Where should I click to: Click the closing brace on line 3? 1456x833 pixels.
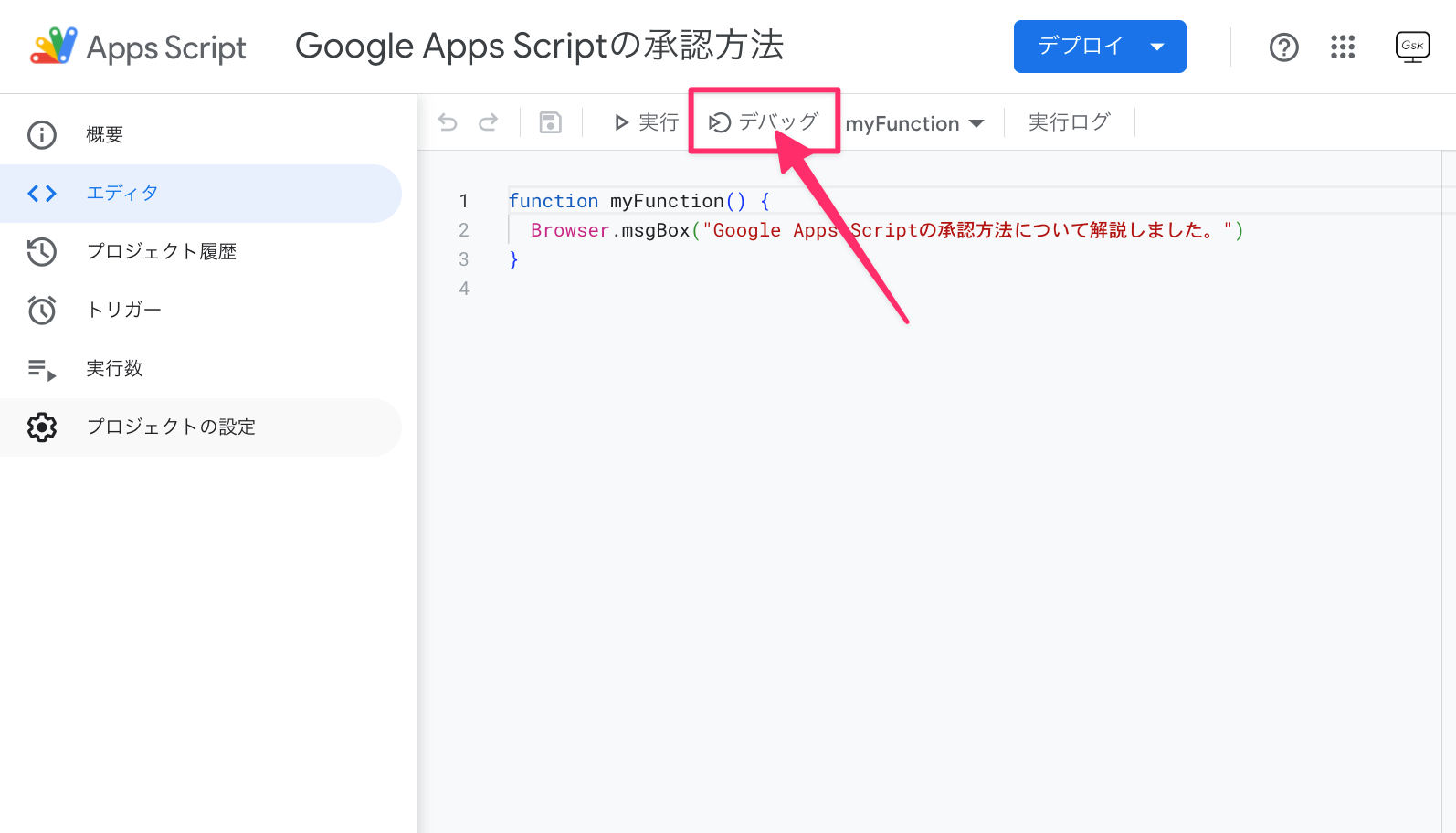(x=513, y=259)
